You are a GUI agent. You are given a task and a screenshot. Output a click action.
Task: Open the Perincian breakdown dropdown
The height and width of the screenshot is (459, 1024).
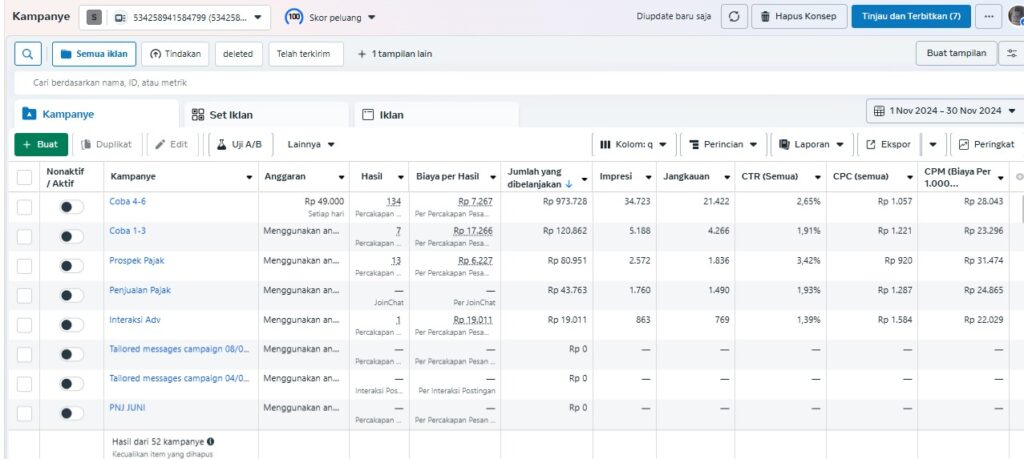click(722, 144)
